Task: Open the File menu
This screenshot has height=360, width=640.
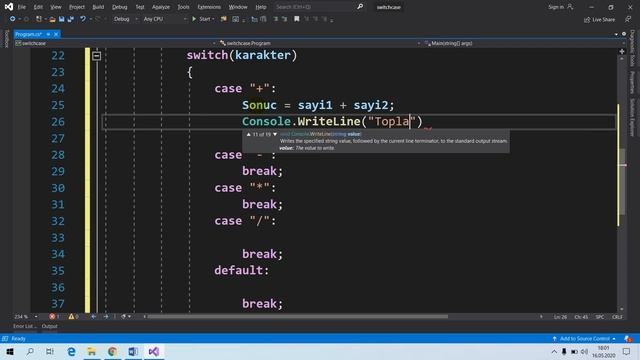Action: (x=22, y=7)
